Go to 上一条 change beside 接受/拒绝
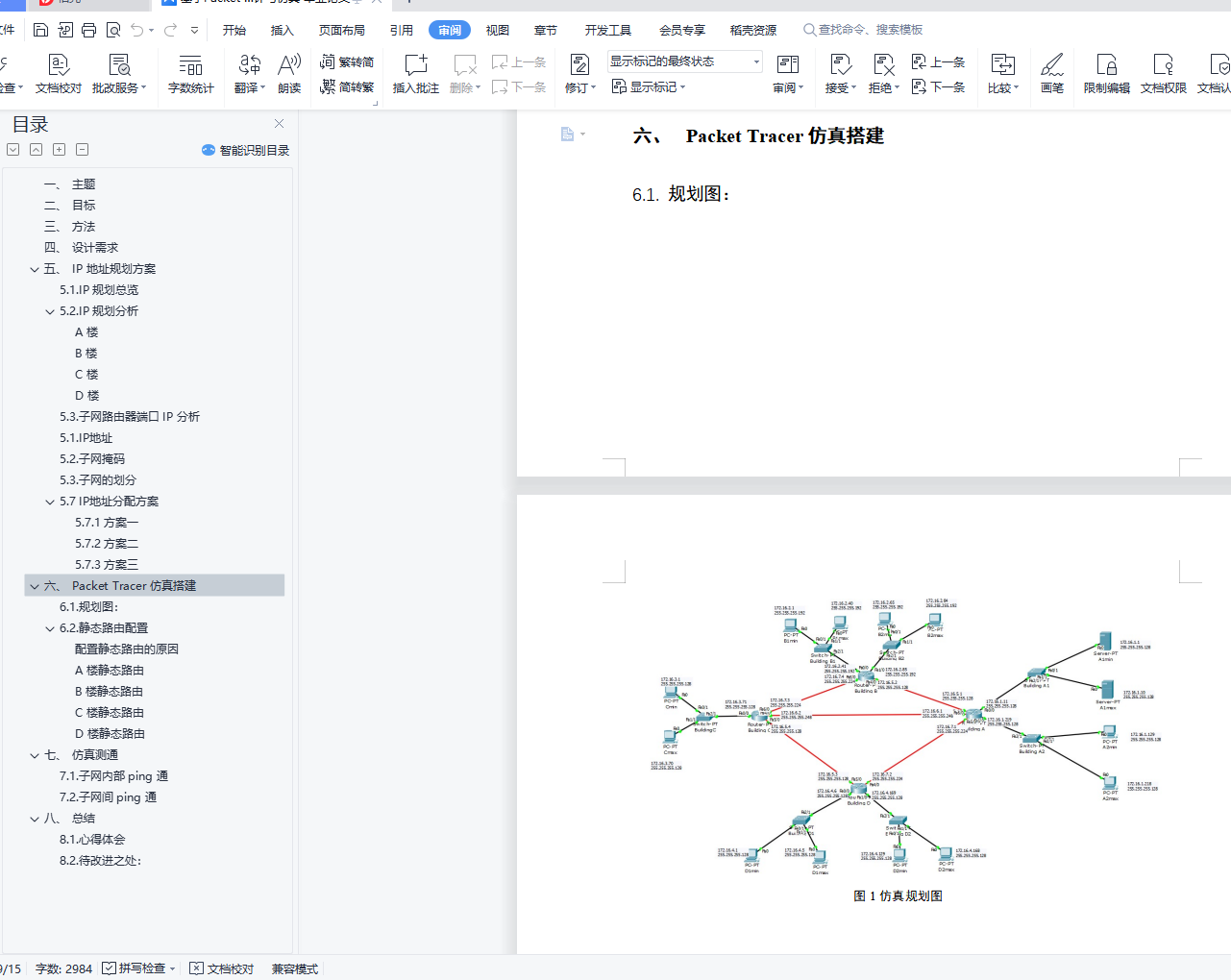This screenshot has width=1231, height=980. click(x=938, y=62)
